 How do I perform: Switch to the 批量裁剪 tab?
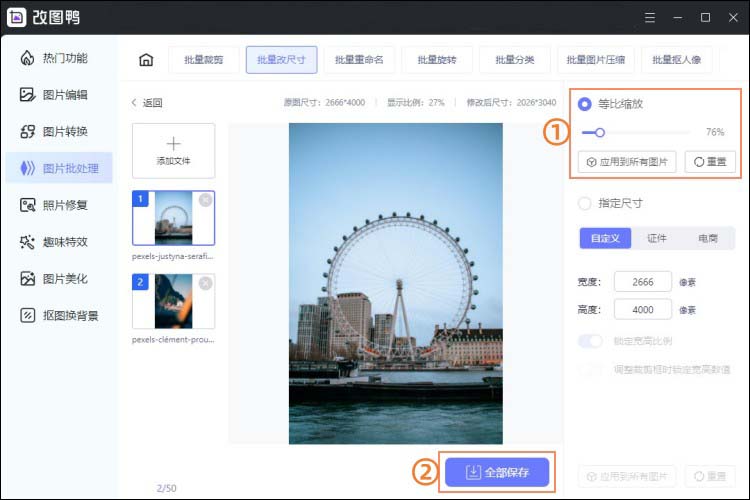click(x=204, y=60)
